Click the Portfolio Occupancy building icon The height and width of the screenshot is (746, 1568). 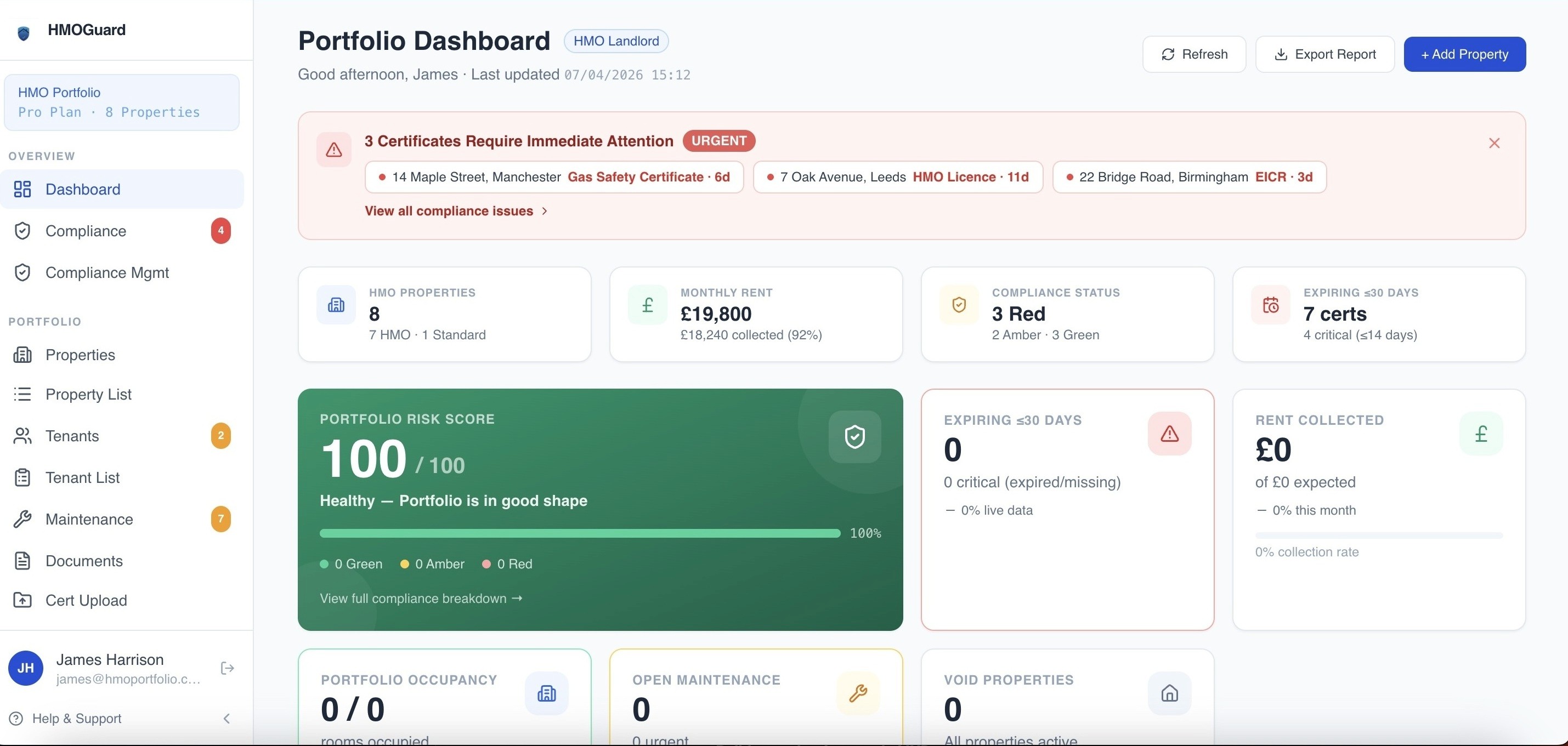547,693
